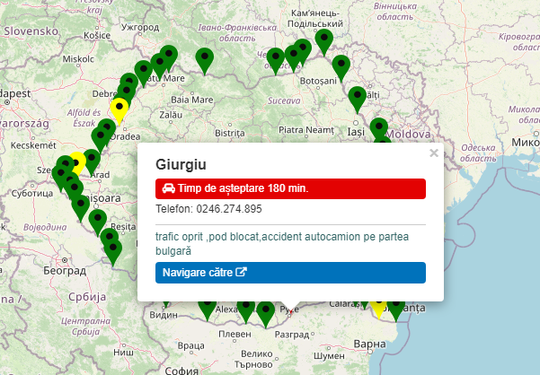Image resolution: width=540 pixels, height=375 pixels.
Task: Click the traffic note text about pod blocat
Action: [282, 244]
